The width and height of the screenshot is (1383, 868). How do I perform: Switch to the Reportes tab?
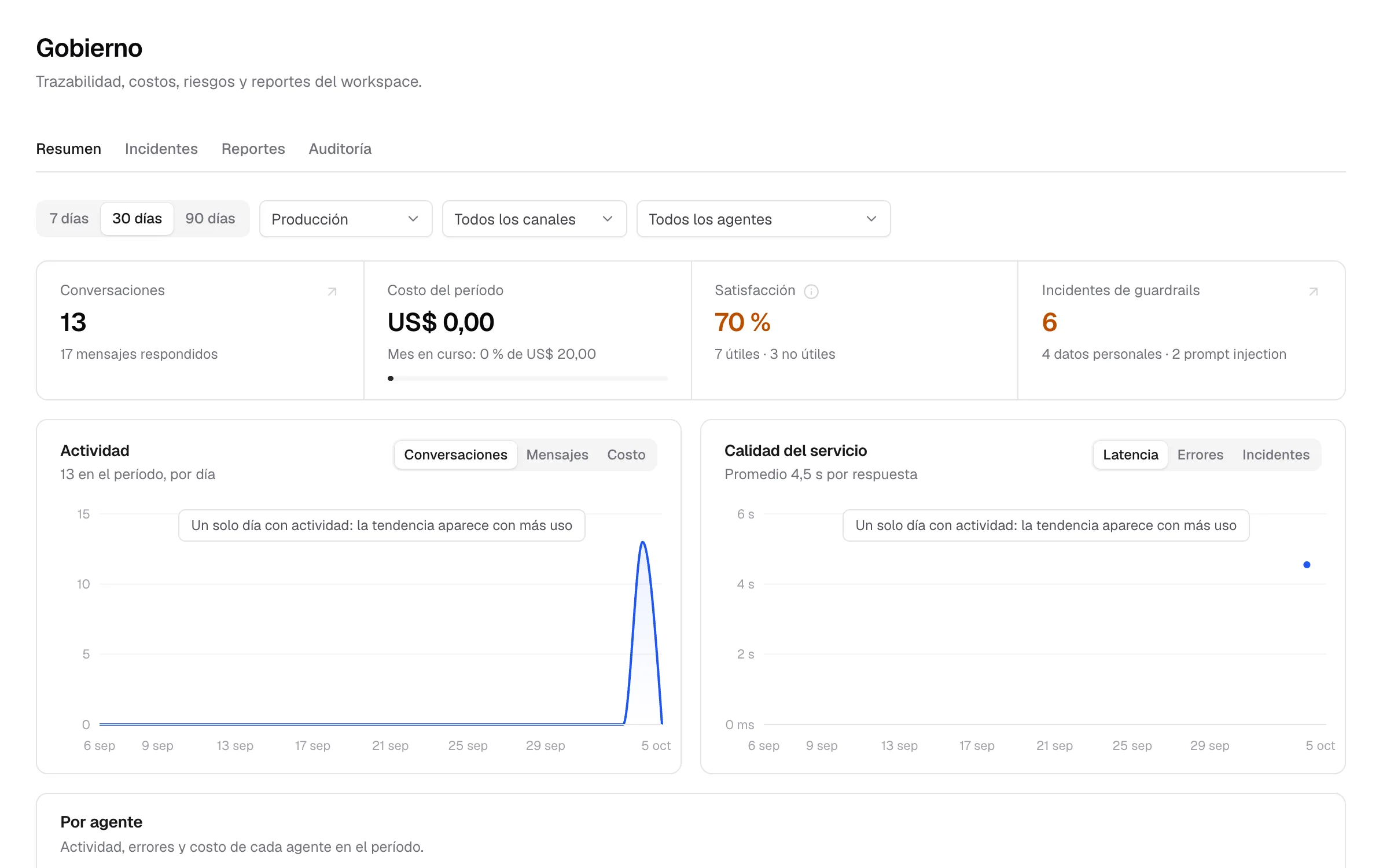(x=253, y=149)
